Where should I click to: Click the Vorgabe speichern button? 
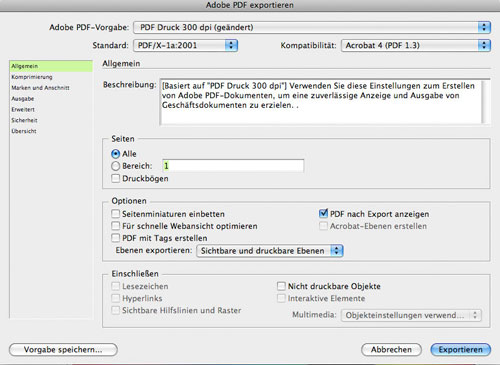pyautogui.click(x=63, y=350)
